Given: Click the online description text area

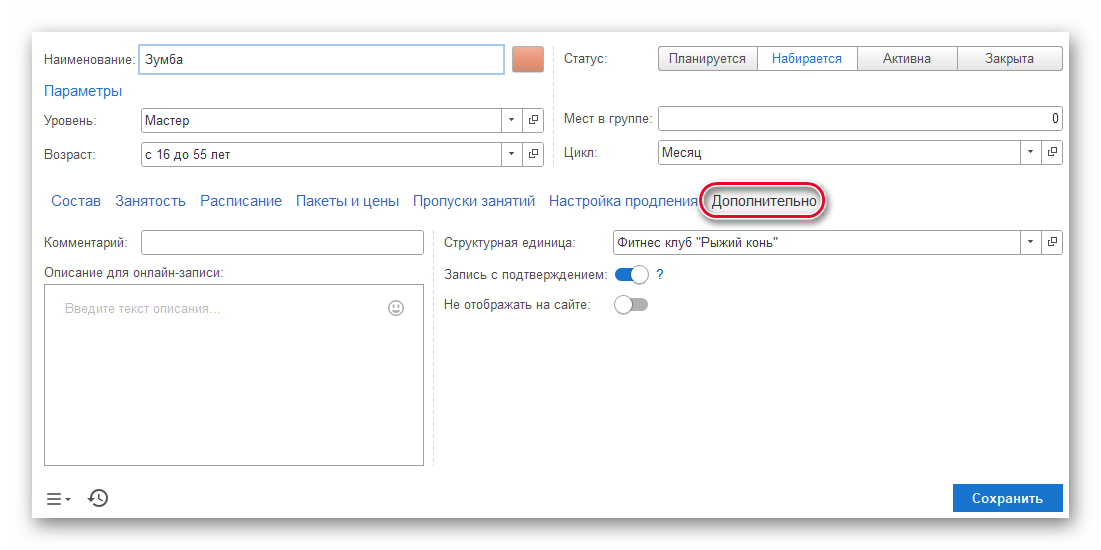Looking at the screenshot, I should pos(234,374).
